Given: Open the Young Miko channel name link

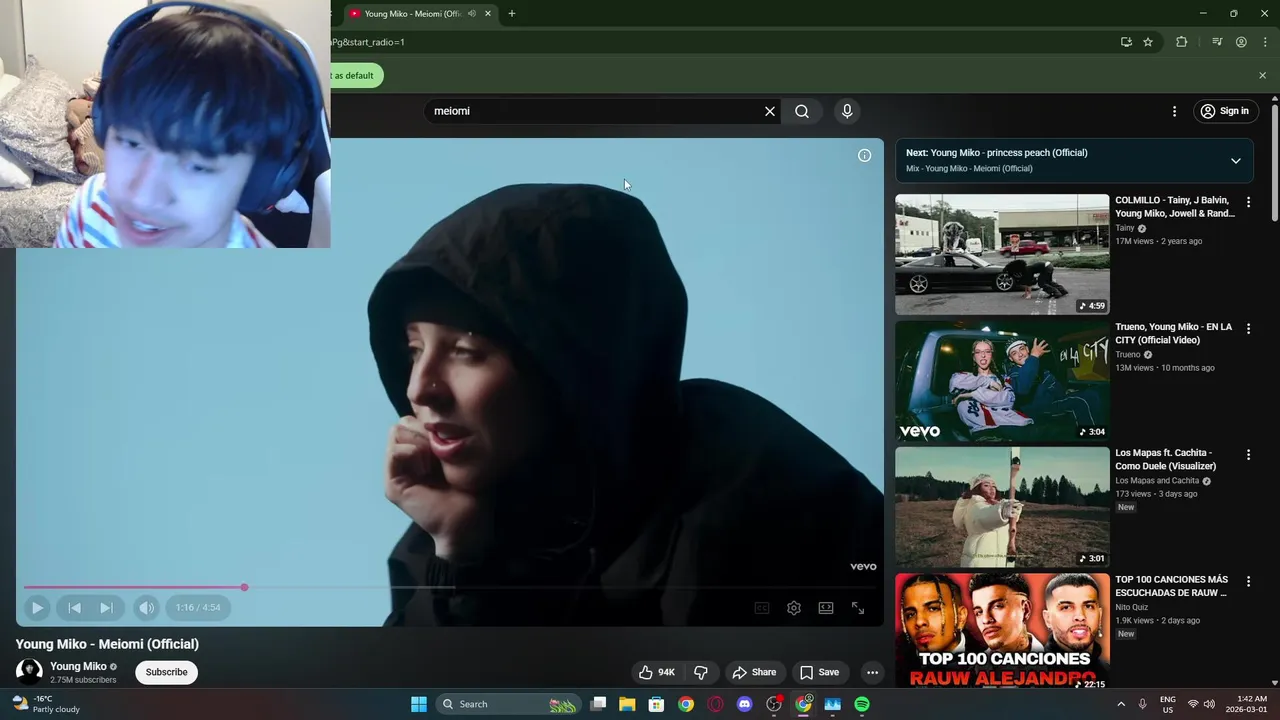Looking at the screenshot, I should (x=78, y=666).
